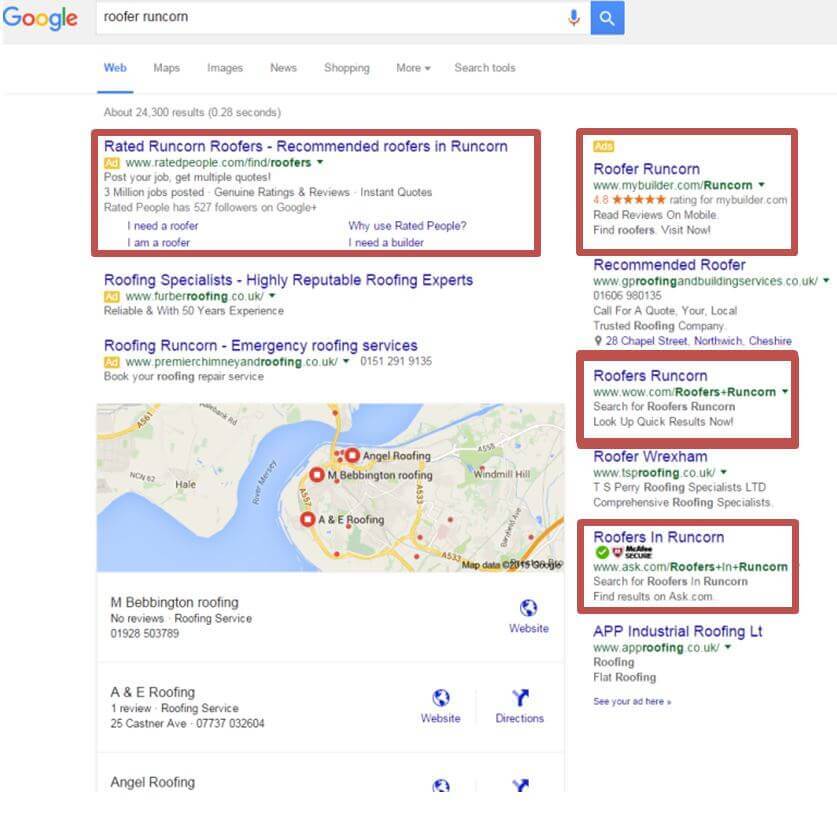
Task: Open the Shopping tab
Action: point(346,68)
